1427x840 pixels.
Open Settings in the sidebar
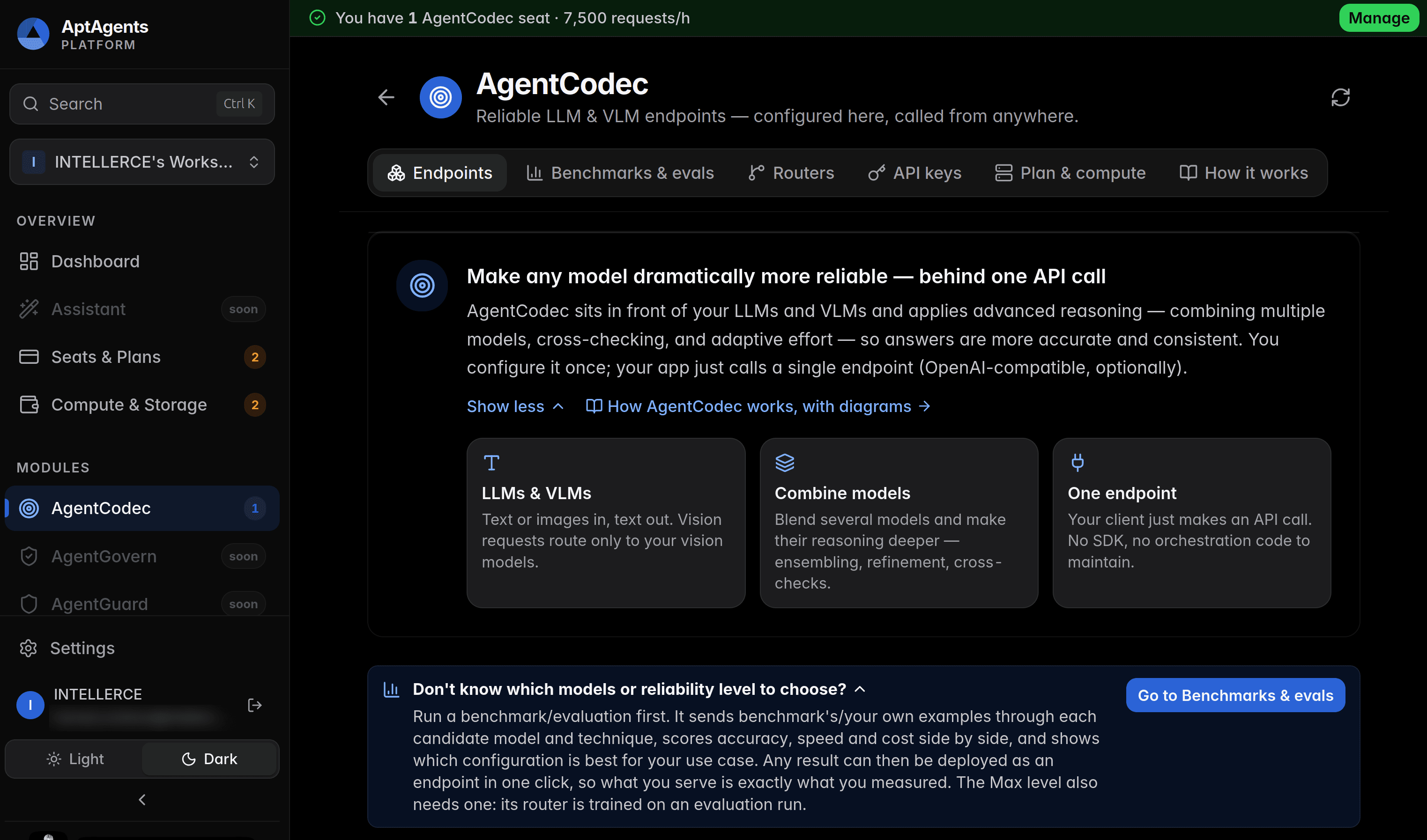[141, 648]
